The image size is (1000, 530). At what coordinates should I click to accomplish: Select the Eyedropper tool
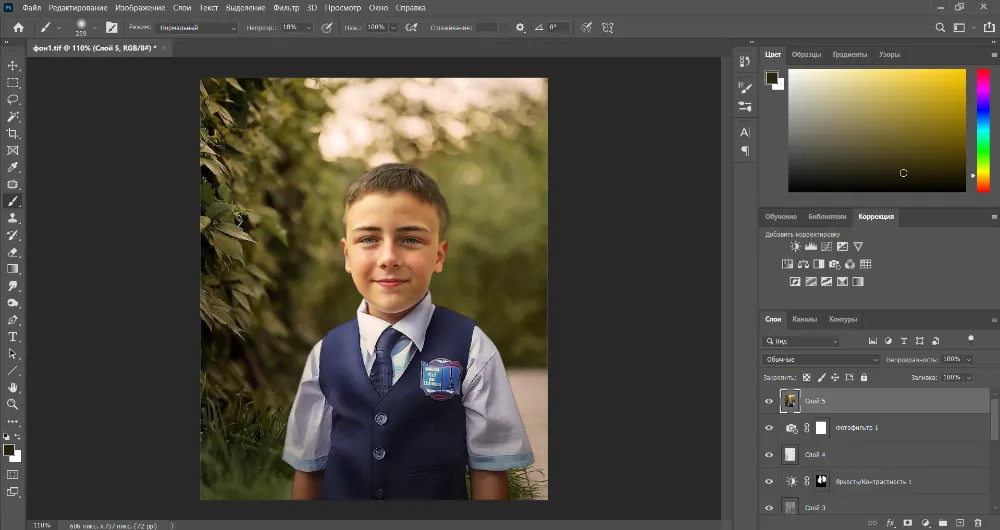point(13,167)
